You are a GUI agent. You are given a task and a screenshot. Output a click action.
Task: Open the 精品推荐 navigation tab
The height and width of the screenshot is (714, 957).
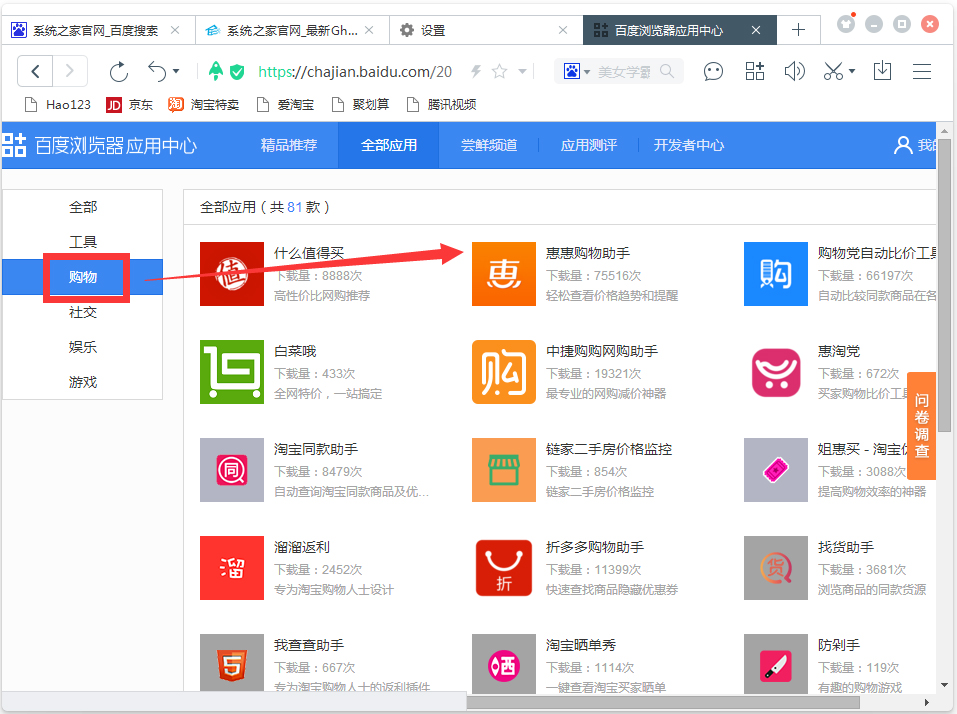289,145
